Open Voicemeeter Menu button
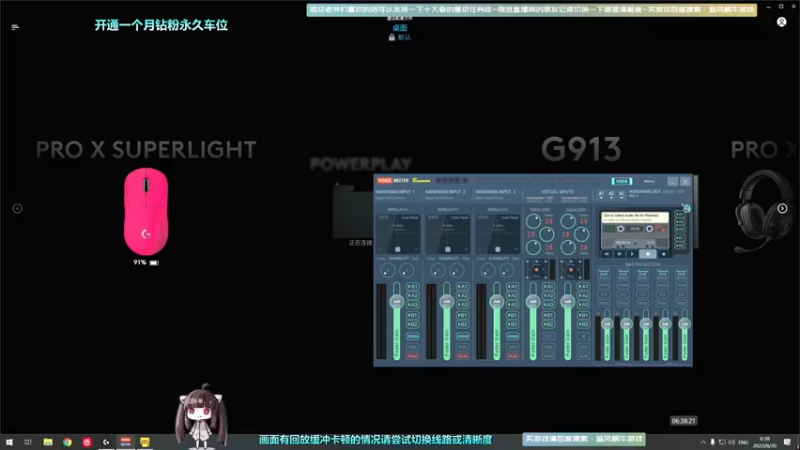 [649, 181]
